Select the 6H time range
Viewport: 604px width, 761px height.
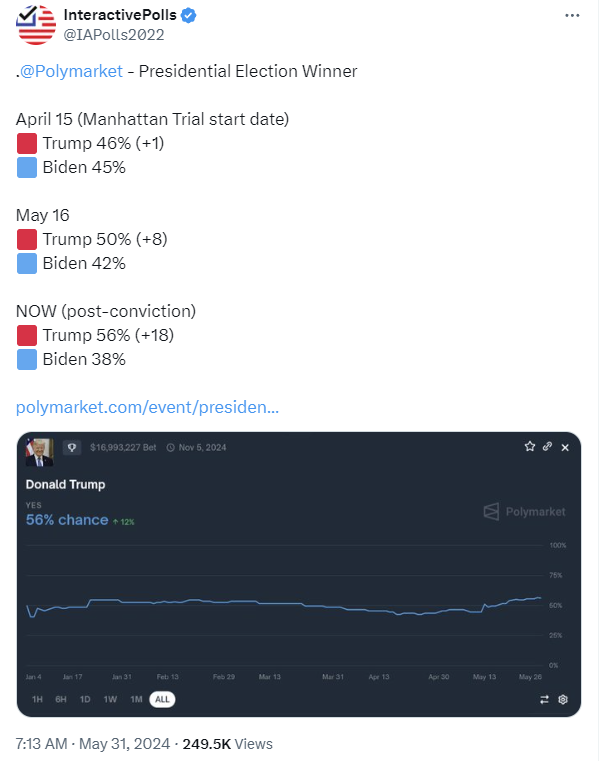coord(61,699)
